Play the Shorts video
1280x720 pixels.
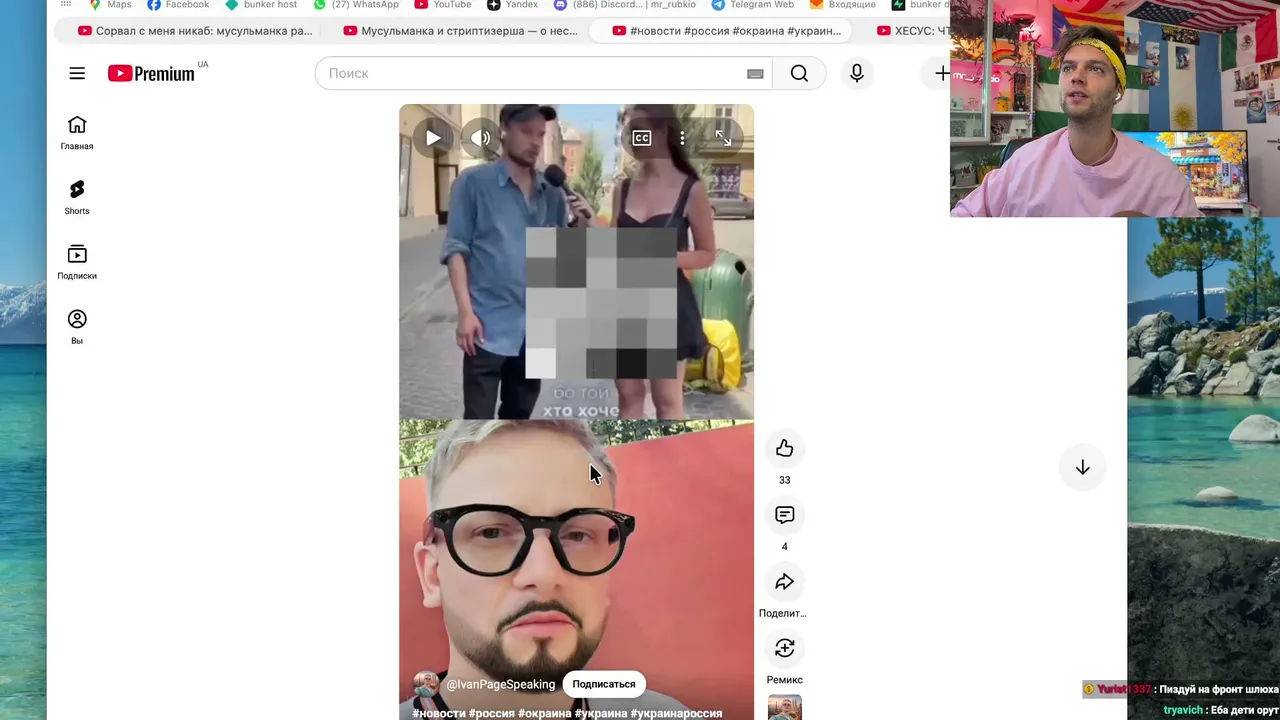[433, 138]
